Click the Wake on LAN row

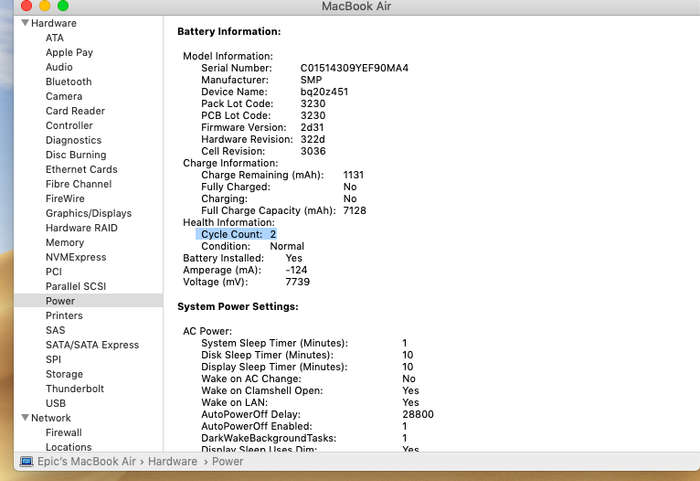point(310,402)
